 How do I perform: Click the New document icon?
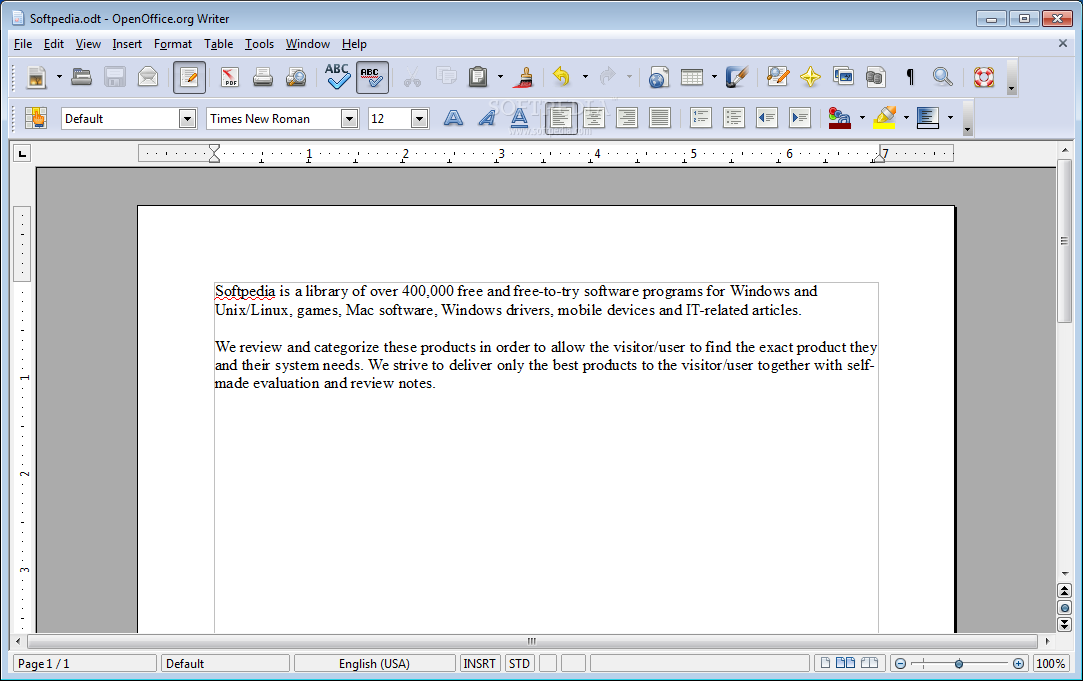(x=36, y=77)
